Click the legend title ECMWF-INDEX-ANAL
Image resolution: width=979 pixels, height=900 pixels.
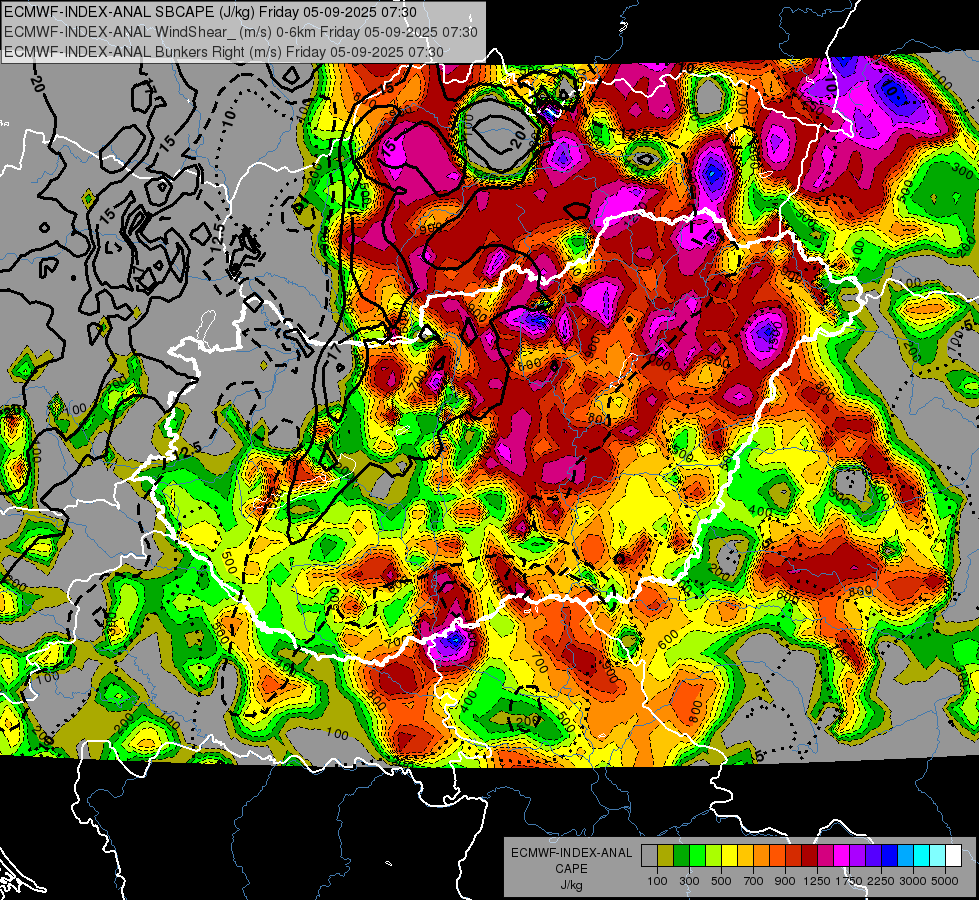point(571,853)
